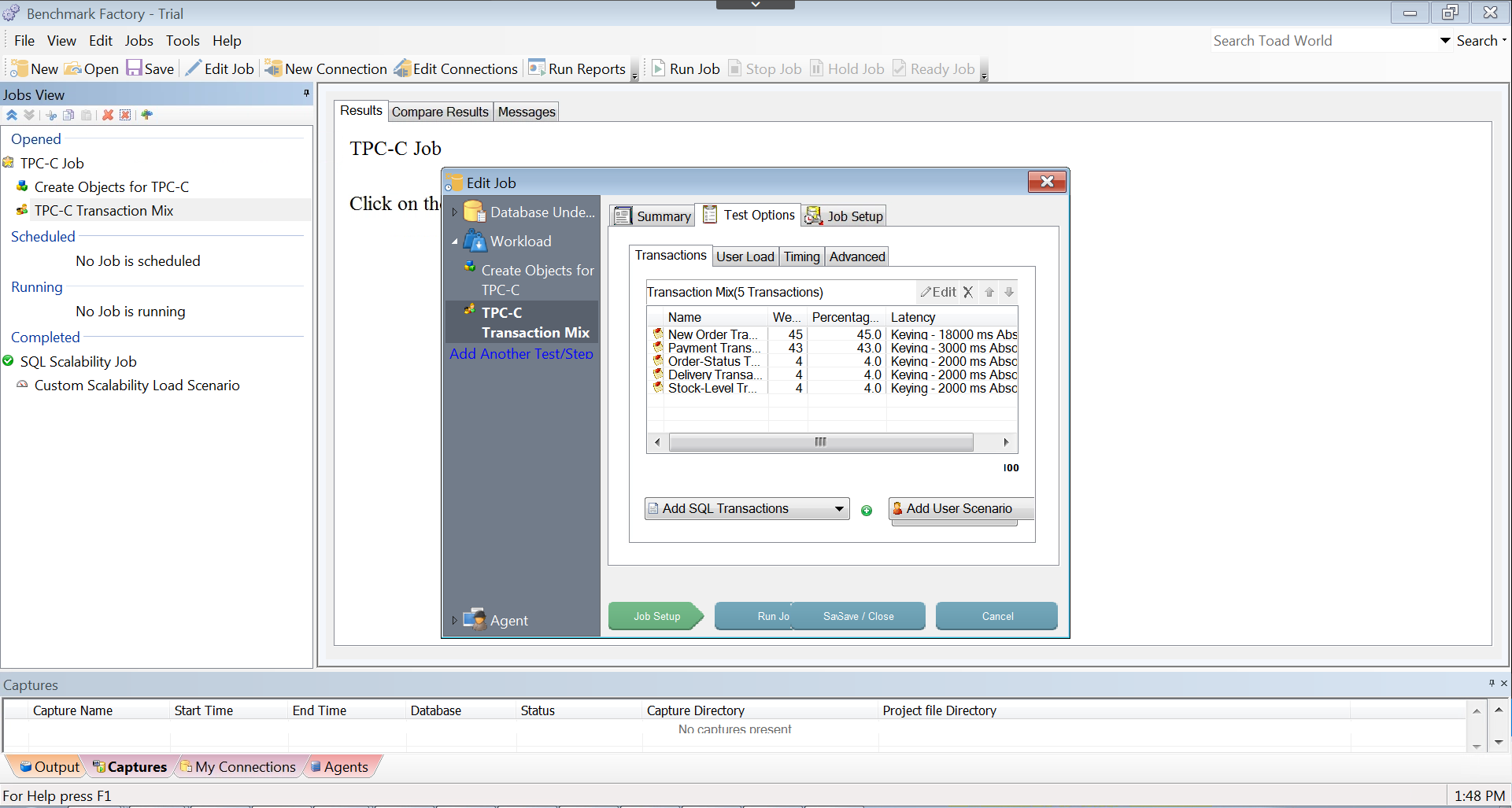Select SQL Scalability Job in Completed
Viewport: 1512px width, 808px height.
(78, 362)
